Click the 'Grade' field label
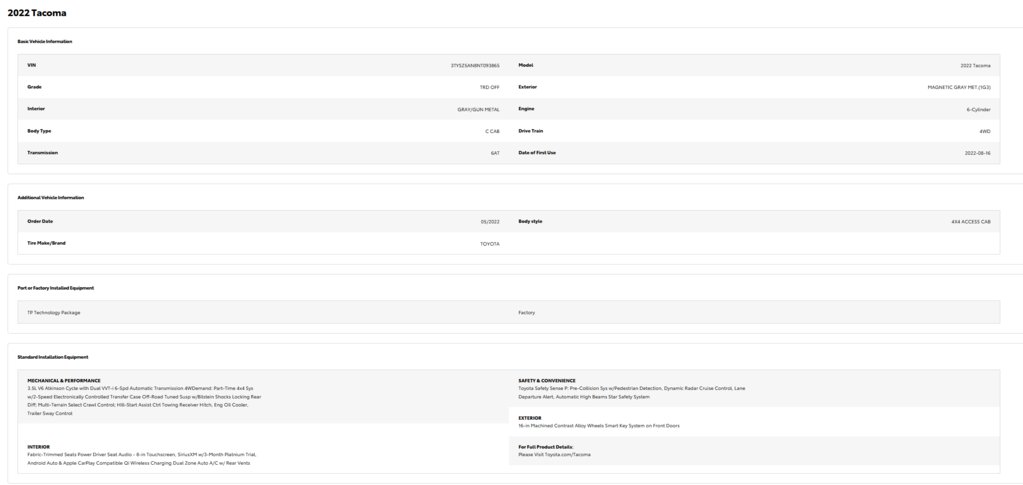The image size is (1023, 485). [35, 87]
